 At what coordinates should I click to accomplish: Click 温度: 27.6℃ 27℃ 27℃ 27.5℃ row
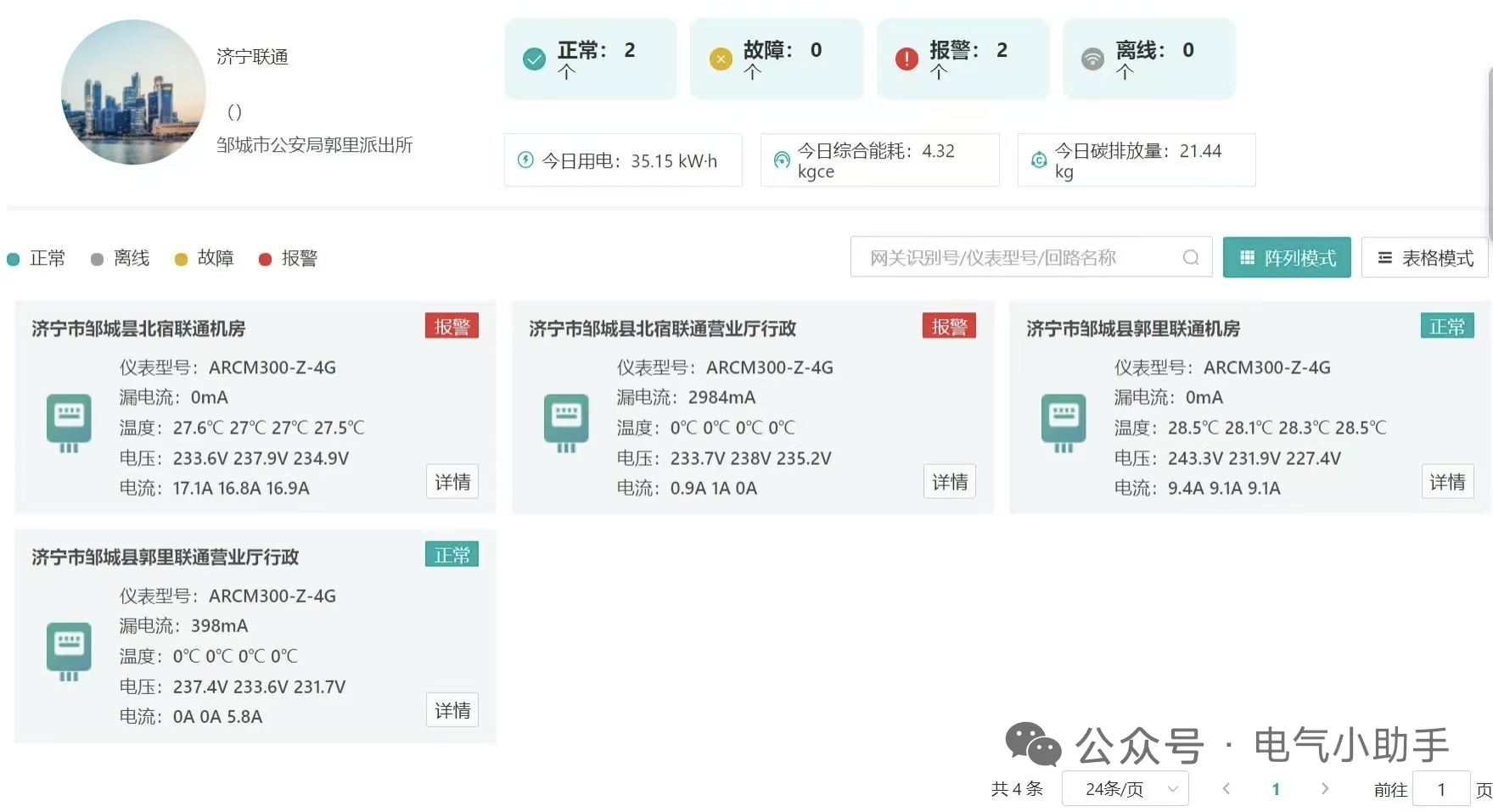click(x=242, y=428)
